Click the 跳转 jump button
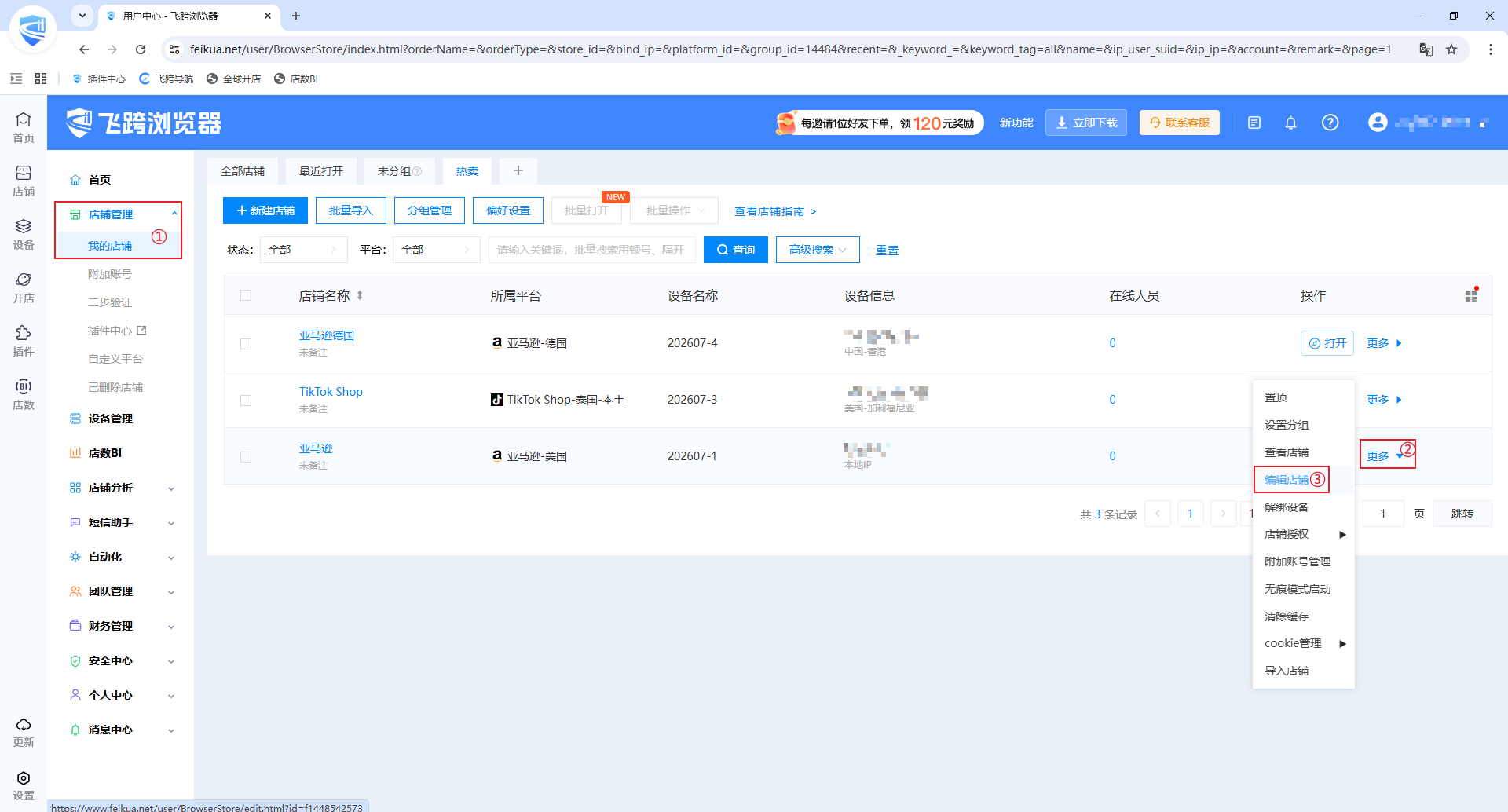Screen dimensions: 1508x812 click(x=1462, y=514)
